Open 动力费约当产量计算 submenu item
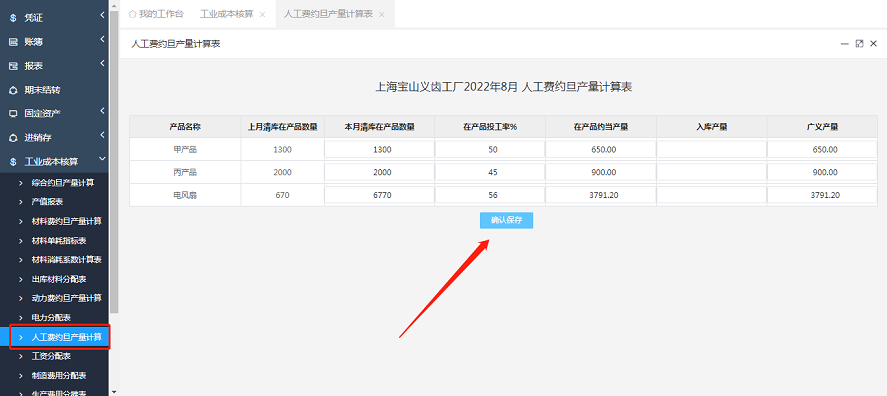 click(67, 298)
